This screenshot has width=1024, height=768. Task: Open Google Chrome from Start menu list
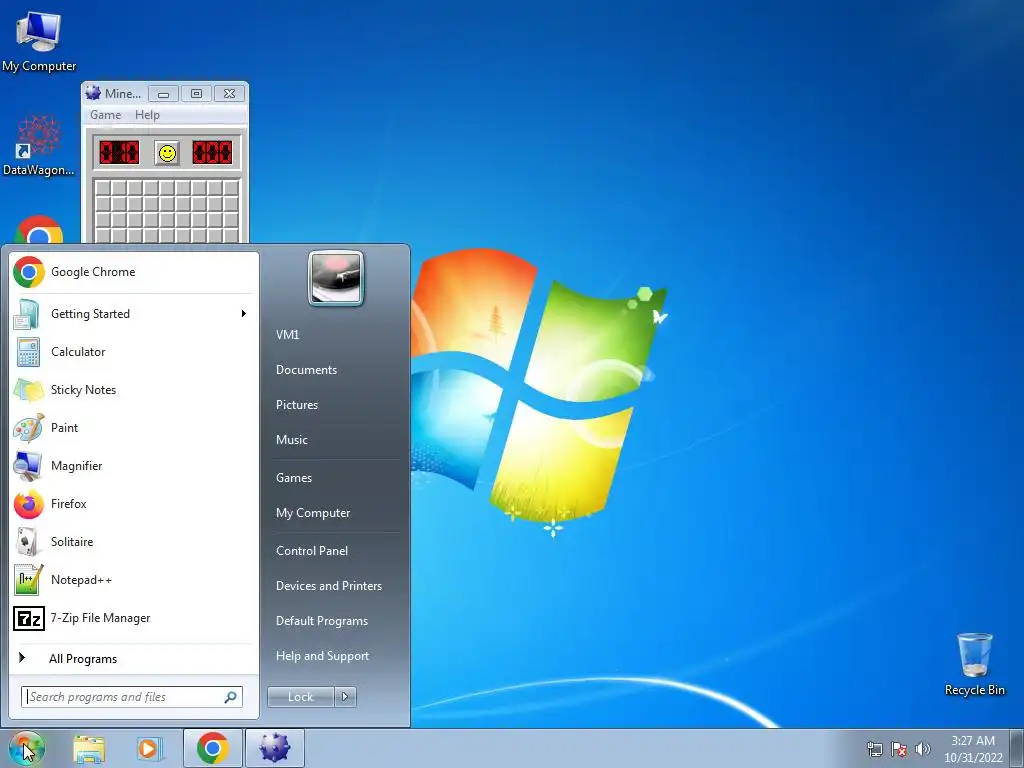point(134,272)
